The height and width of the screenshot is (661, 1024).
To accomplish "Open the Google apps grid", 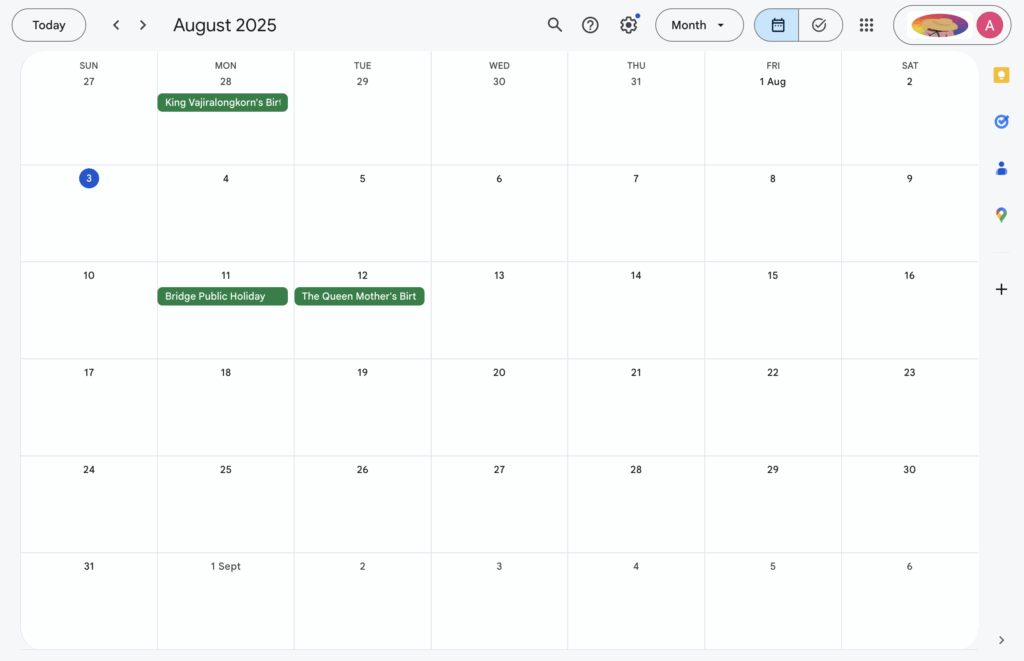I will [866, 25].
